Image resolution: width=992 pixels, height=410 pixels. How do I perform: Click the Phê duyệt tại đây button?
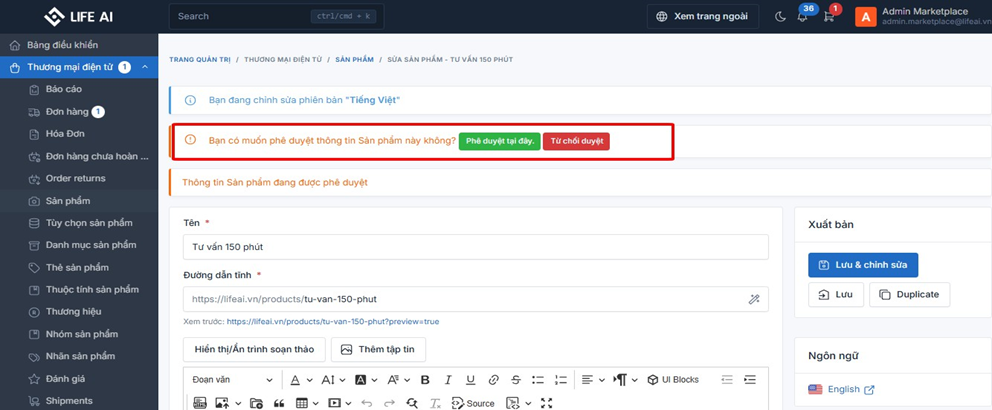point(499,141)
